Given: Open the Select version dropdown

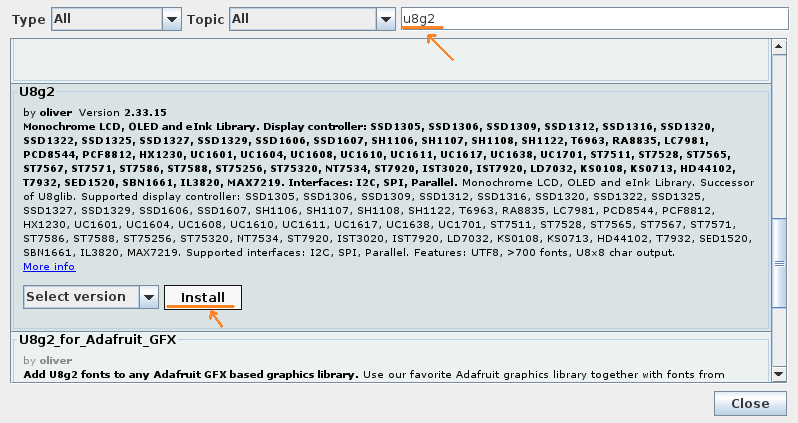Looking at the screenshot, I should (91, 297).
